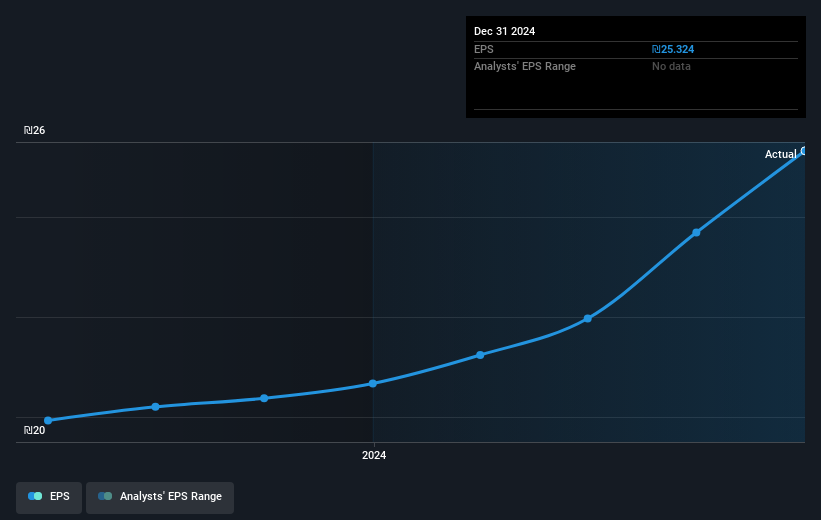The image size is (821, 520).
Task: Click the Actual label on the chart
Action: [781, 154]
